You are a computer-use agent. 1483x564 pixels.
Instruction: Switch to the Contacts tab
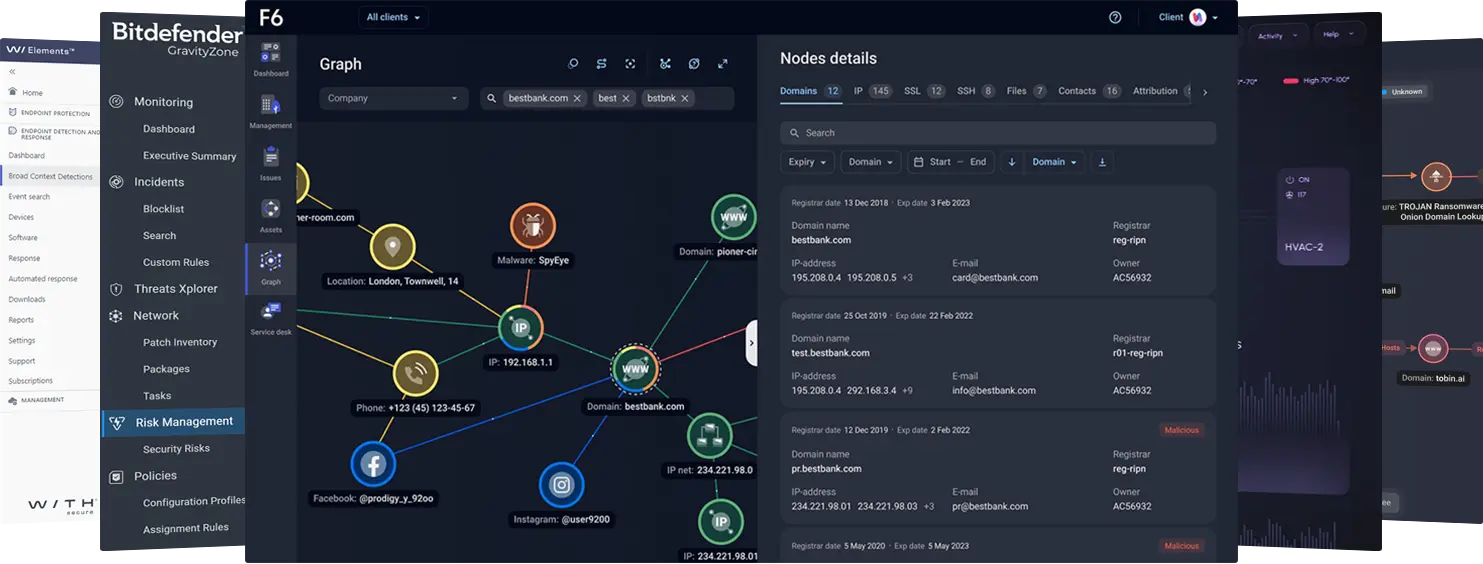[1077, 91]
